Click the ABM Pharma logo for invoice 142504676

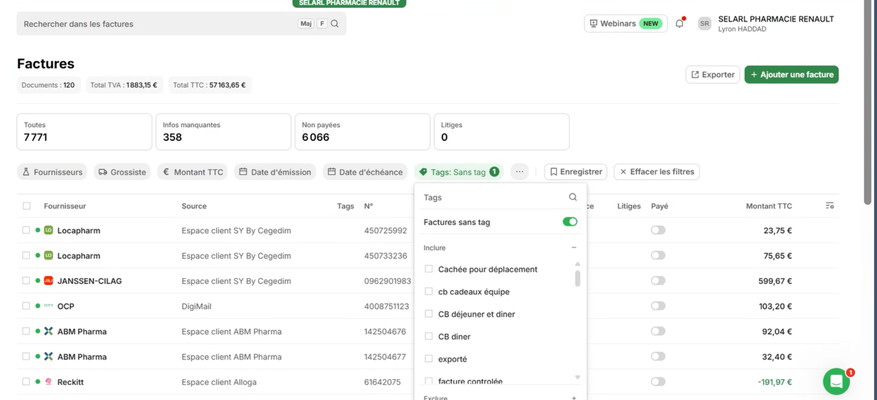[x=48, y=331]
